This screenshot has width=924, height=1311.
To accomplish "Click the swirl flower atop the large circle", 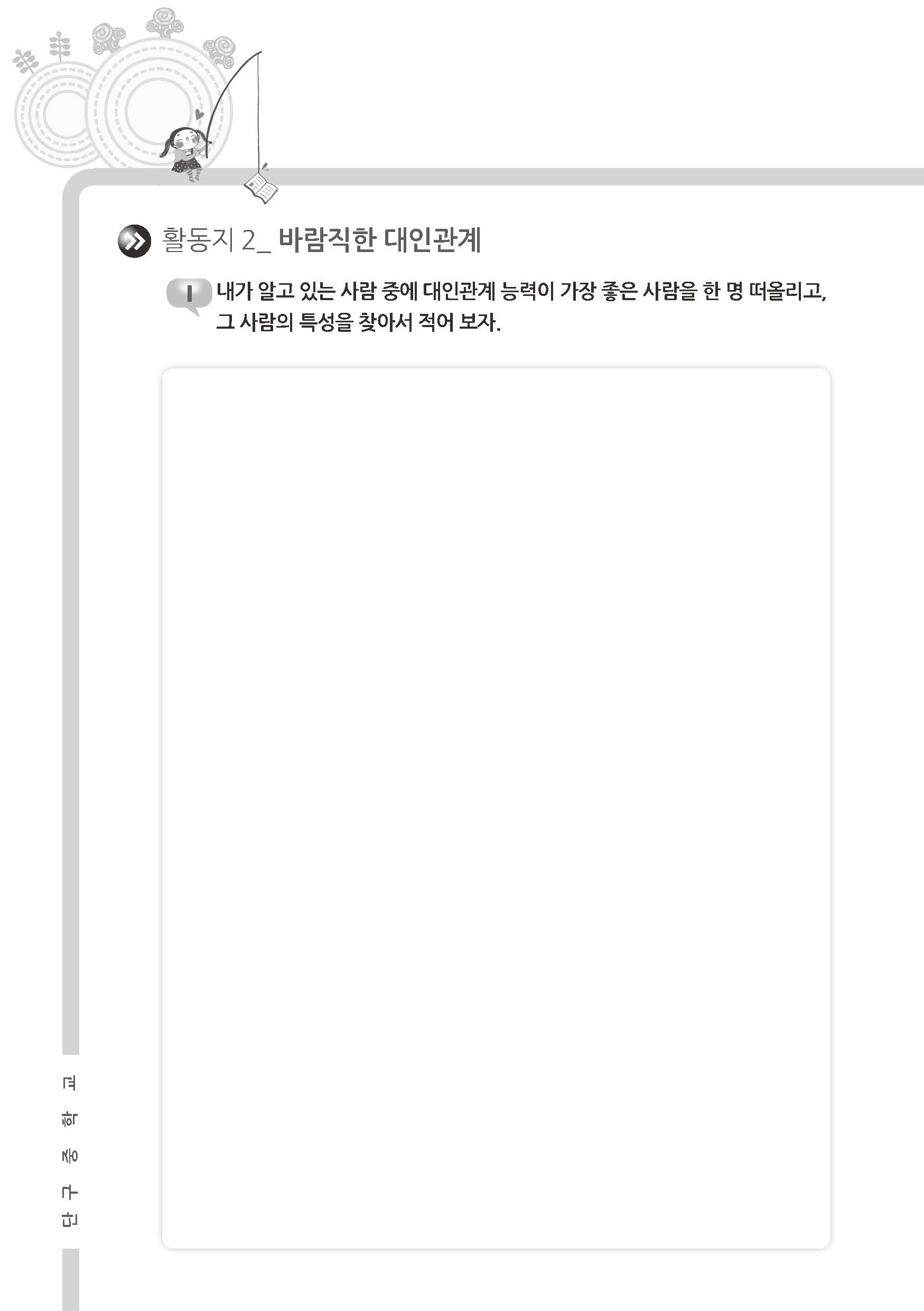I will point(164,23).
